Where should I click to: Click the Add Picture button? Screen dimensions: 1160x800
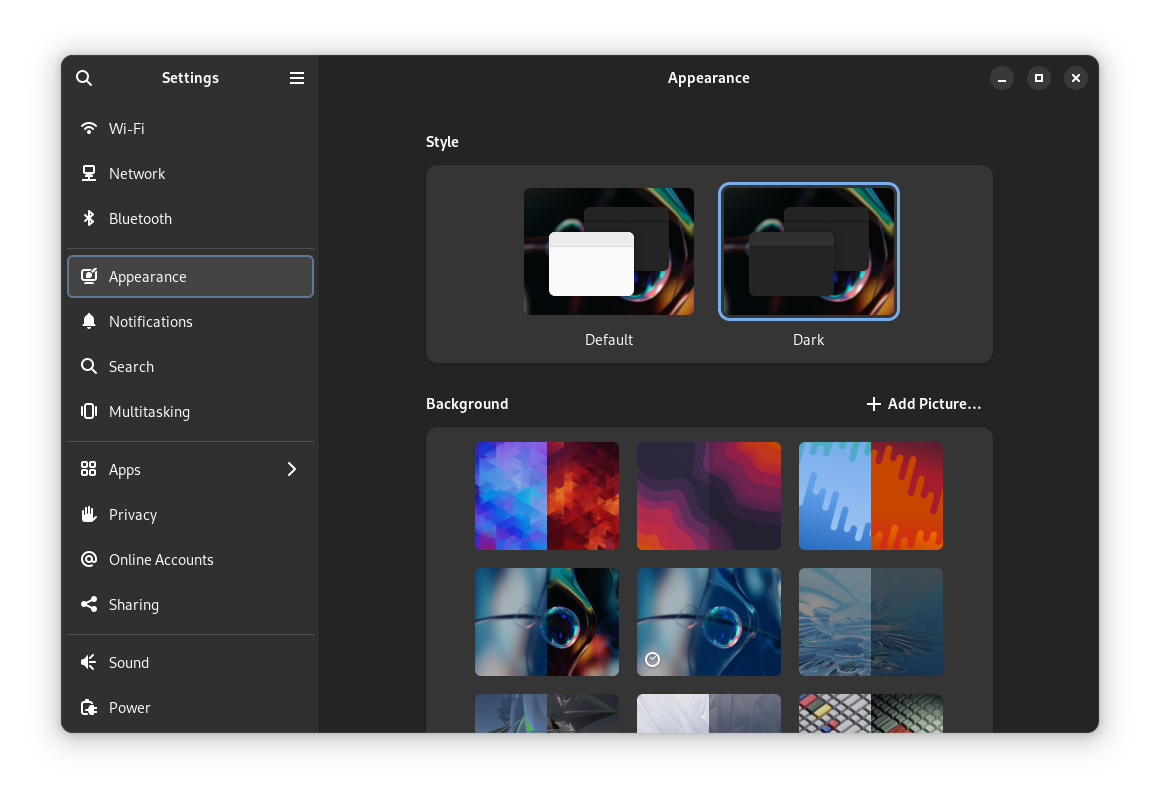923,403
